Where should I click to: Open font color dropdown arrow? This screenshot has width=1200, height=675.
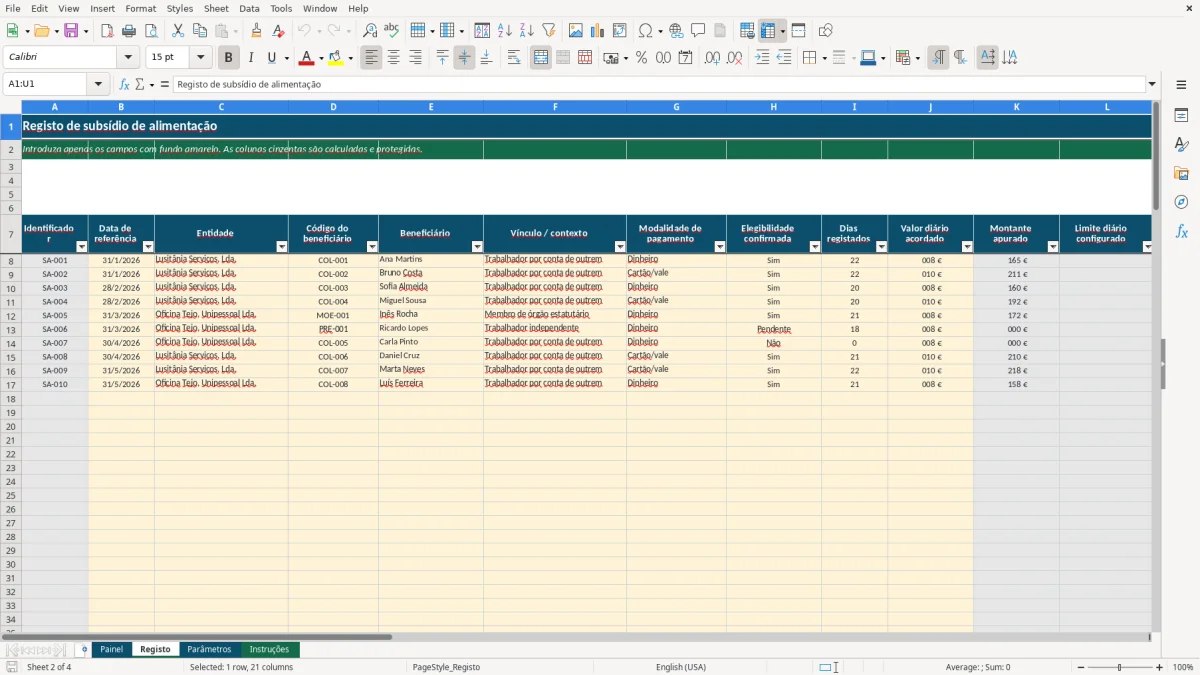pos(321,58)
